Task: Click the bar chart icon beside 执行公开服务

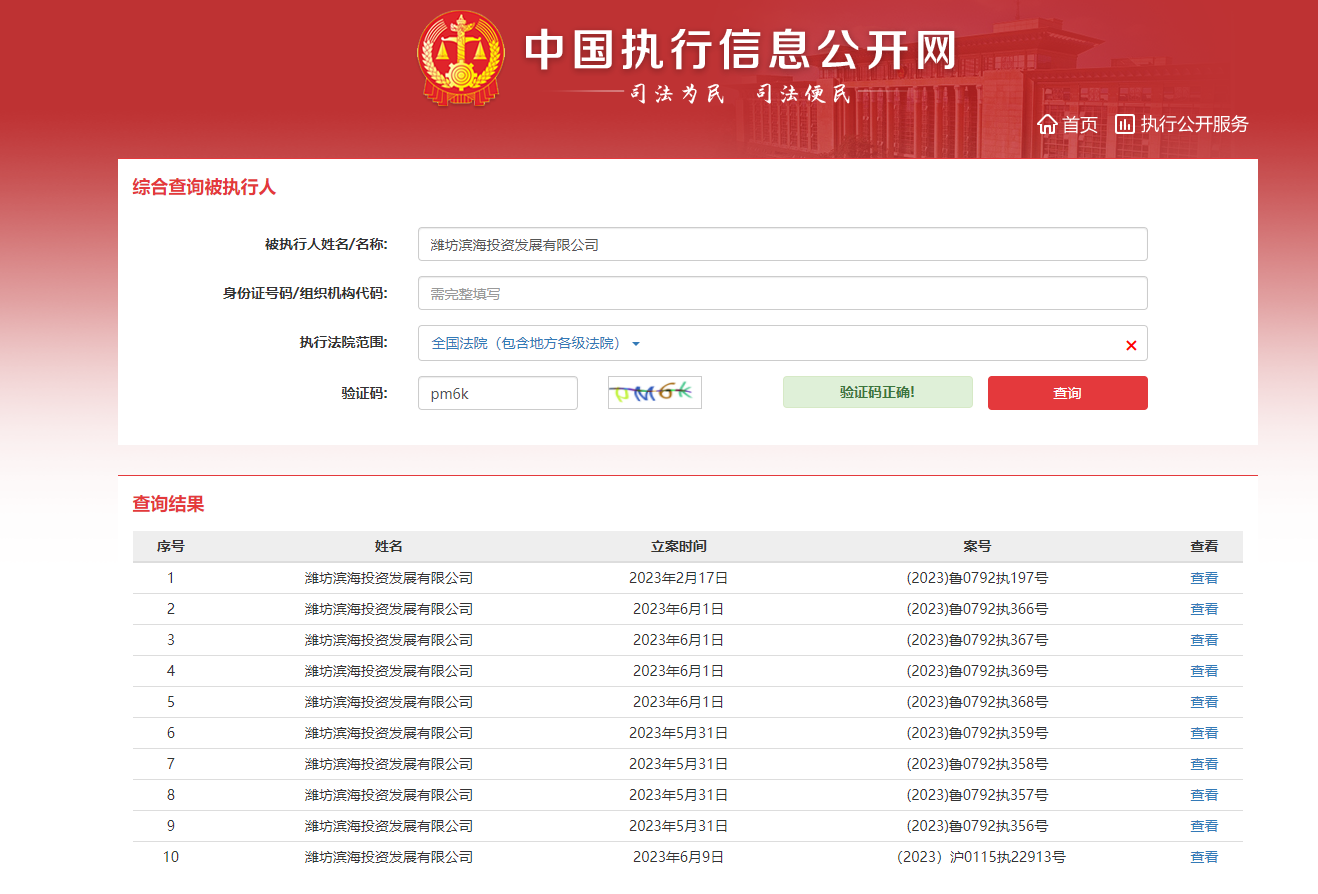Action: (x=1125, y=124)
